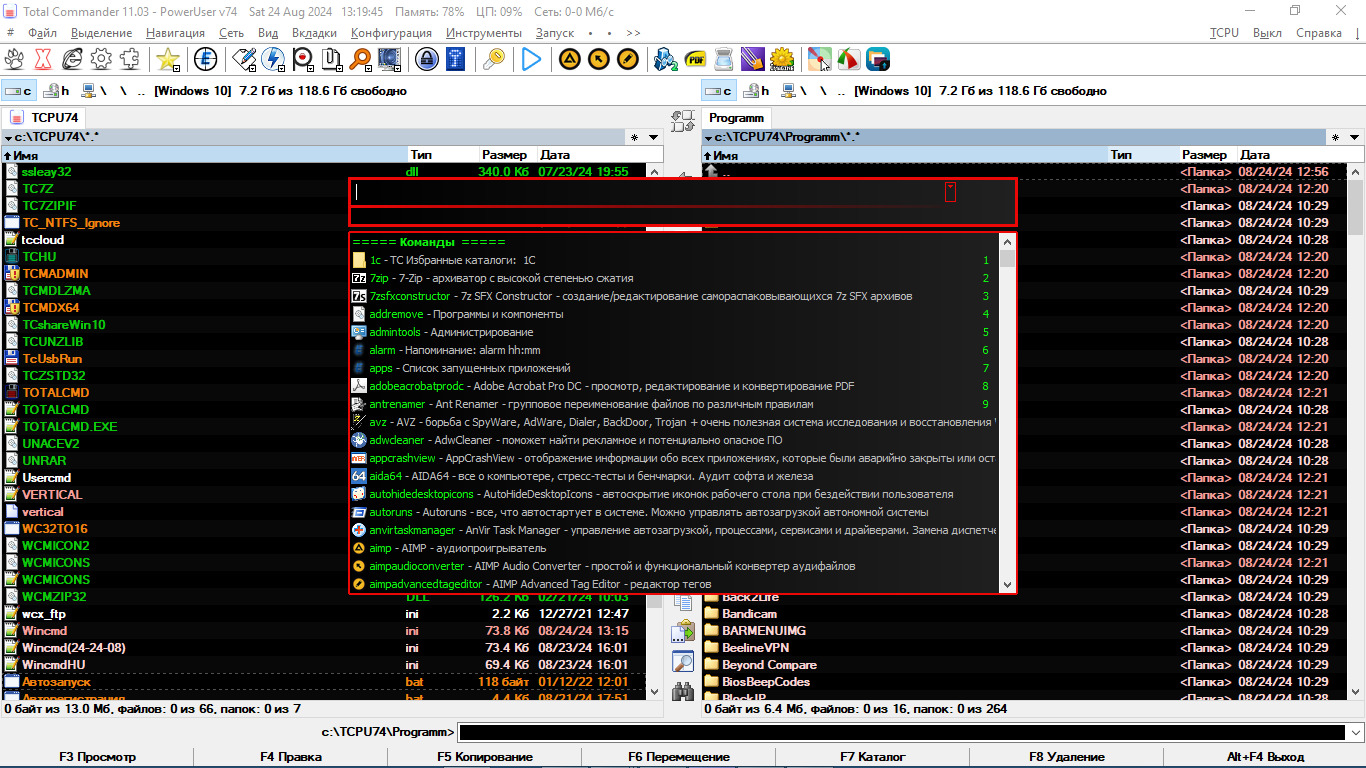
Task: Click the Alt+F4 Выход button
Action: coord(1265,757)
